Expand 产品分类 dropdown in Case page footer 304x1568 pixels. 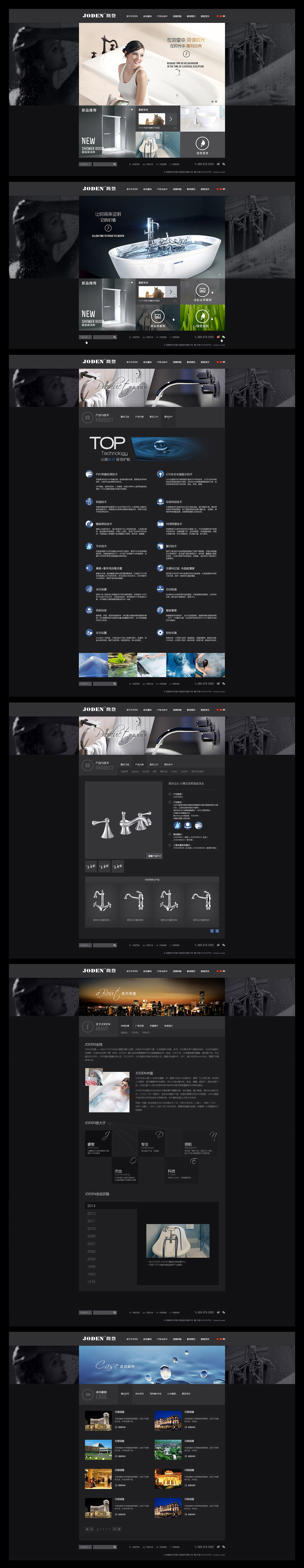[x=85, y=1547]
